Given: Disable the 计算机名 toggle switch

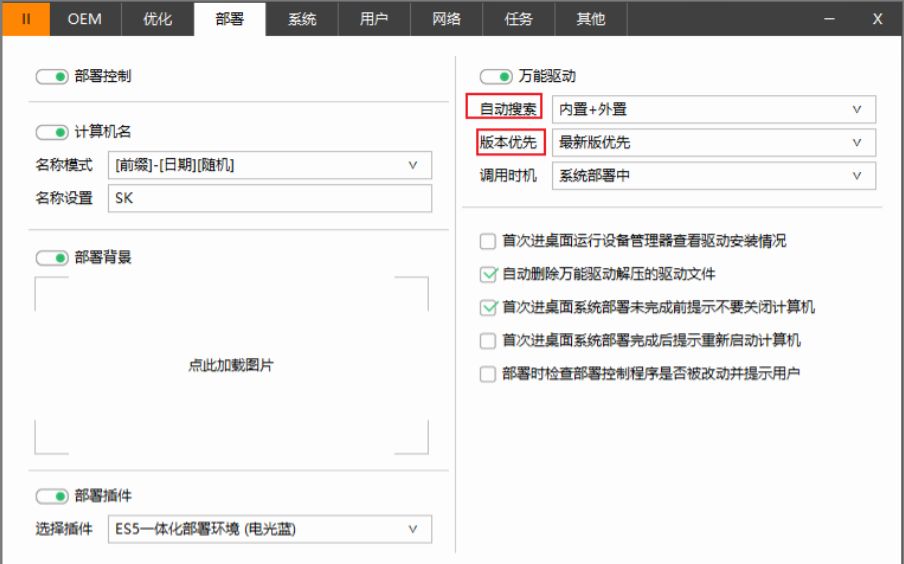Looking at the screenshot, I should (52, 133).
